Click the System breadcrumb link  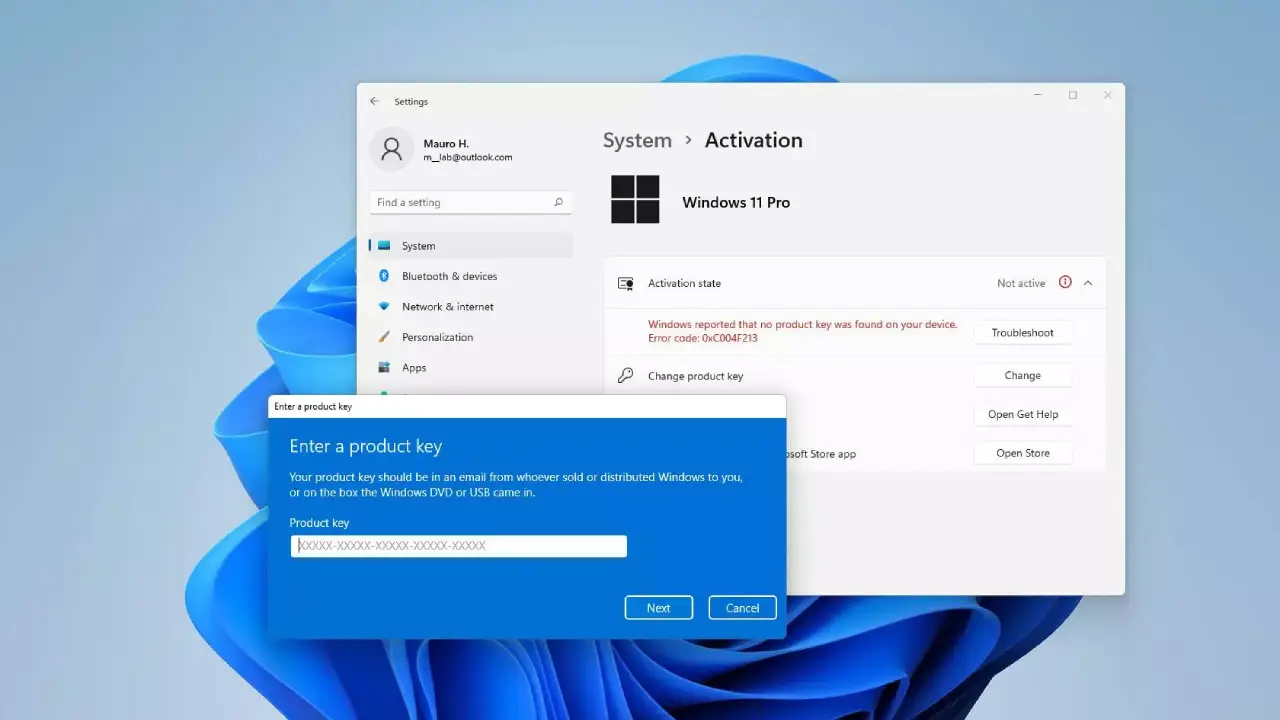click(x=637, y=141)
